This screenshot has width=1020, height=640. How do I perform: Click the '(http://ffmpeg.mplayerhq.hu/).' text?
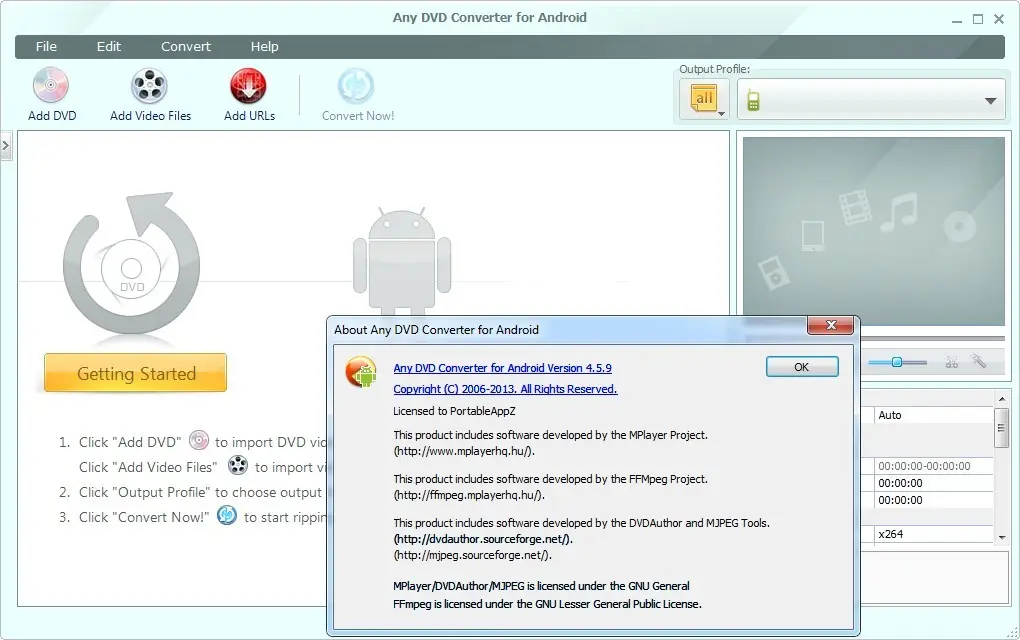click(469, 495)
